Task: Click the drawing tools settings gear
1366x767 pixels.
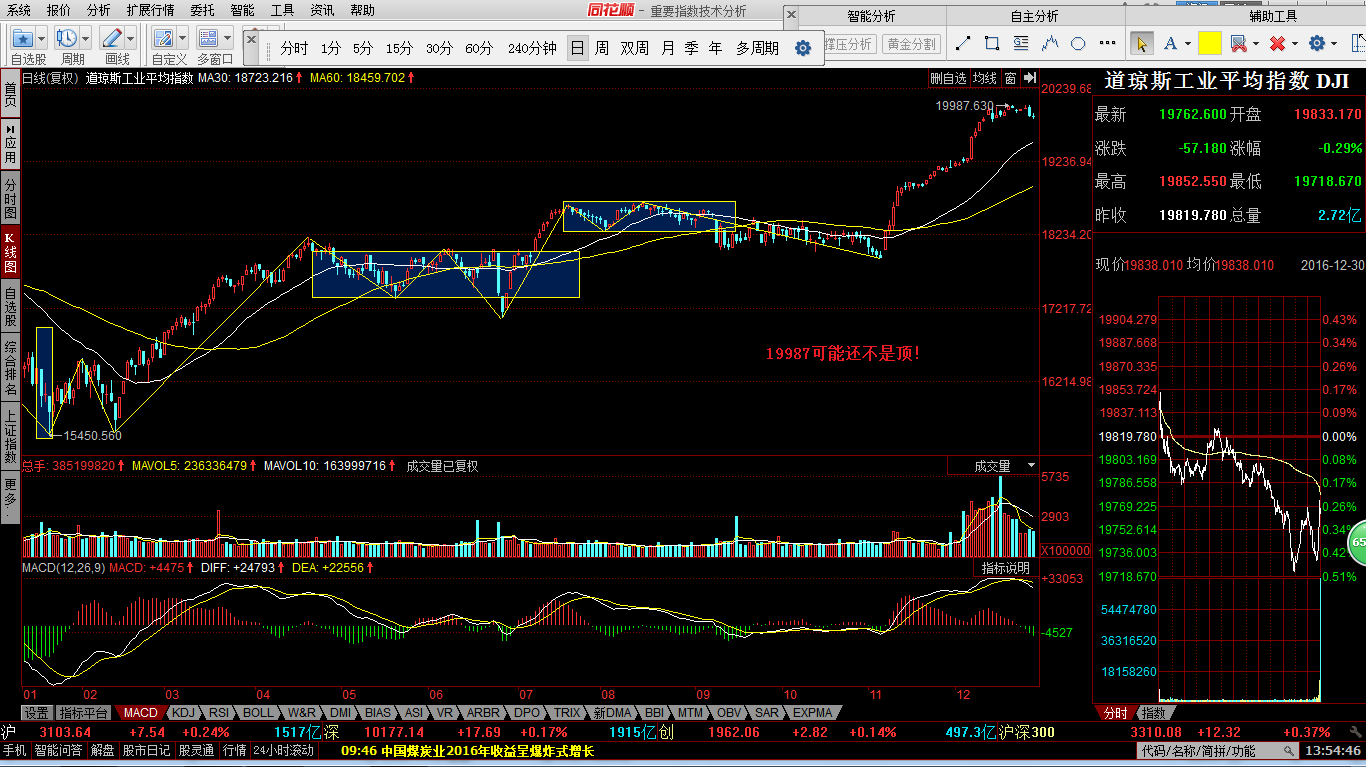Action: point(1317,43)
